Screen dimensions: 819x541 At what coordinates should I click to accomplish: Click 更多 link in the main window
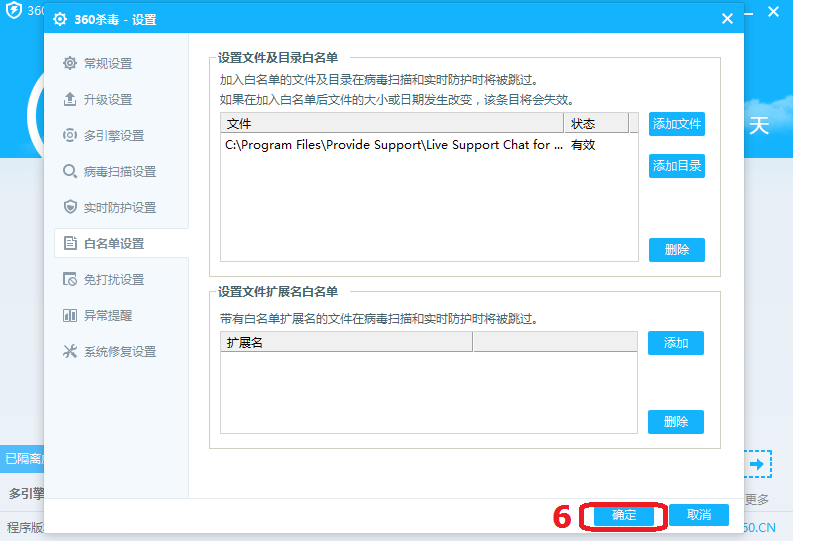[757, 500]
